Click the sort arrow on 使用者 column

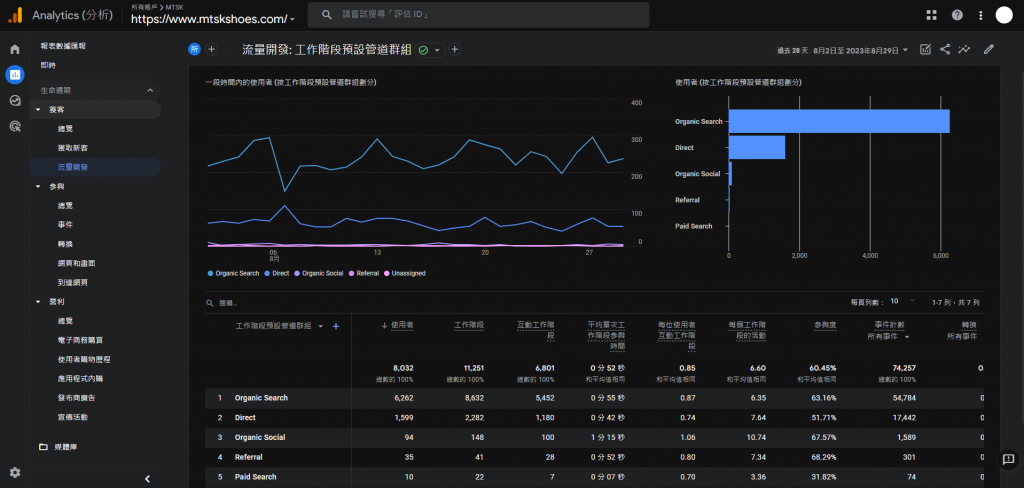[384, 325]
